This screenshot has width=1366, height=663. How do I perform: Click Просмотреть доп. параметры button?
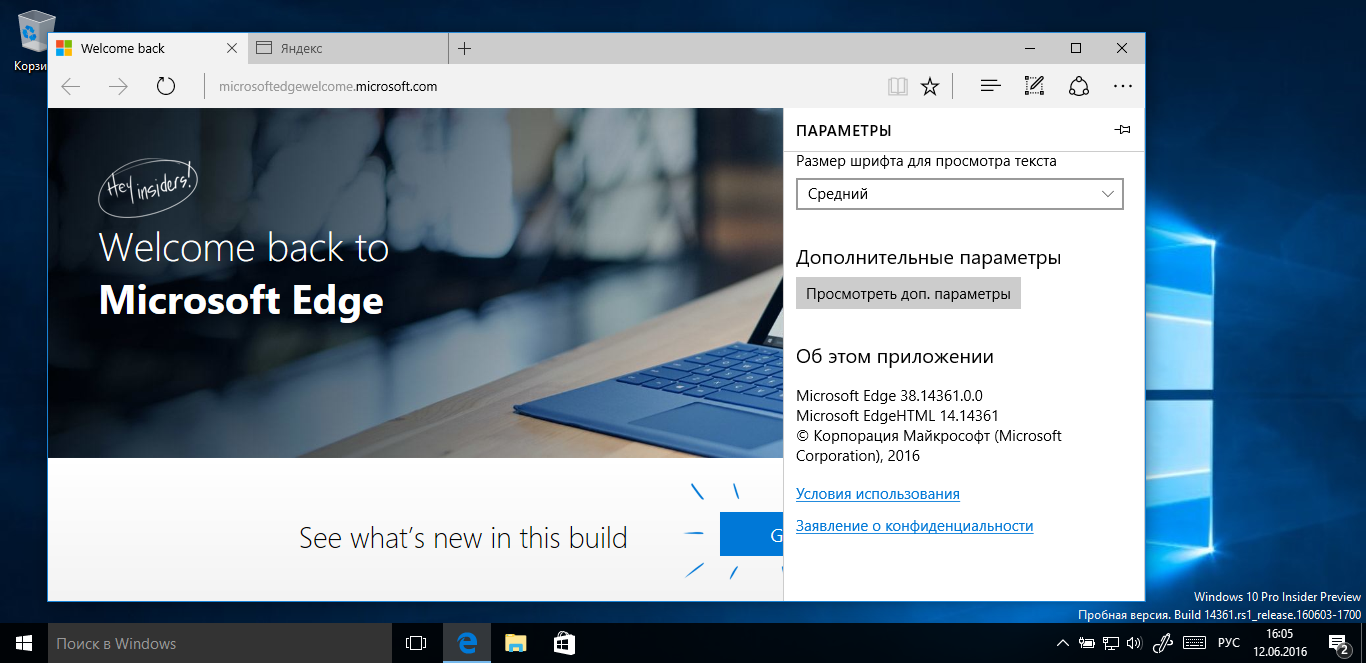tap(908, 294)
